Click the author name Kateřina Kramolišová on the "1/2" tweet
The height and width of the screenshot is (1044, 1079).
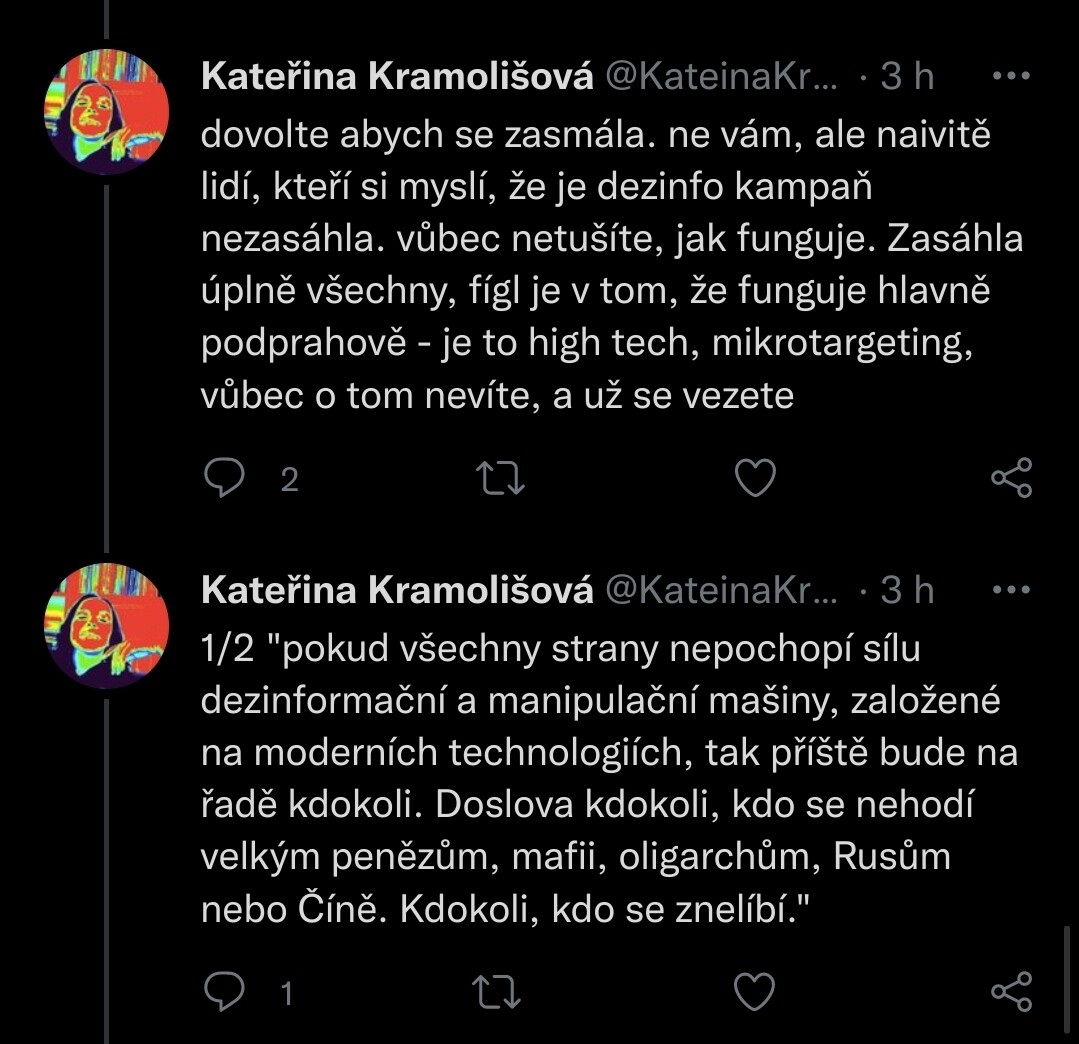point(397,590)
